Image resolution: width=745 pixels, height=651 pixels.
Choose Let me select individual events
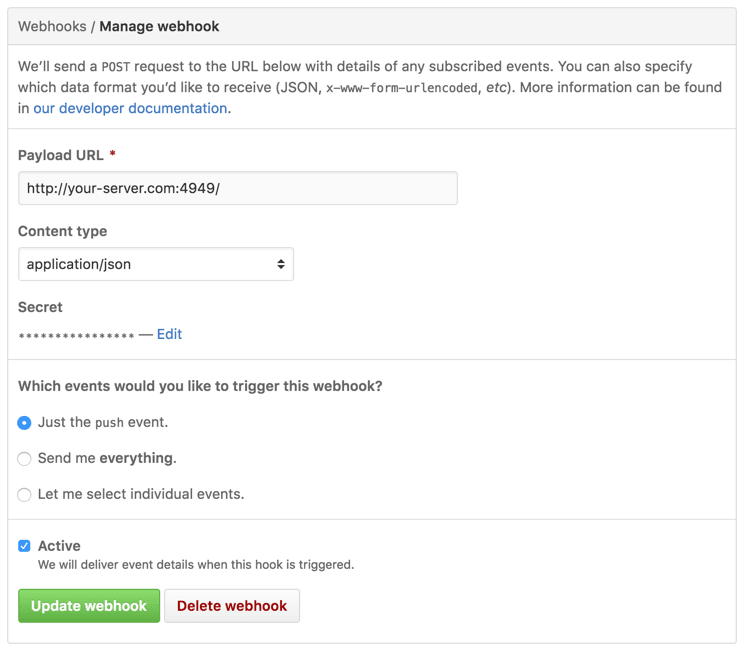click(x=24, y=495)
